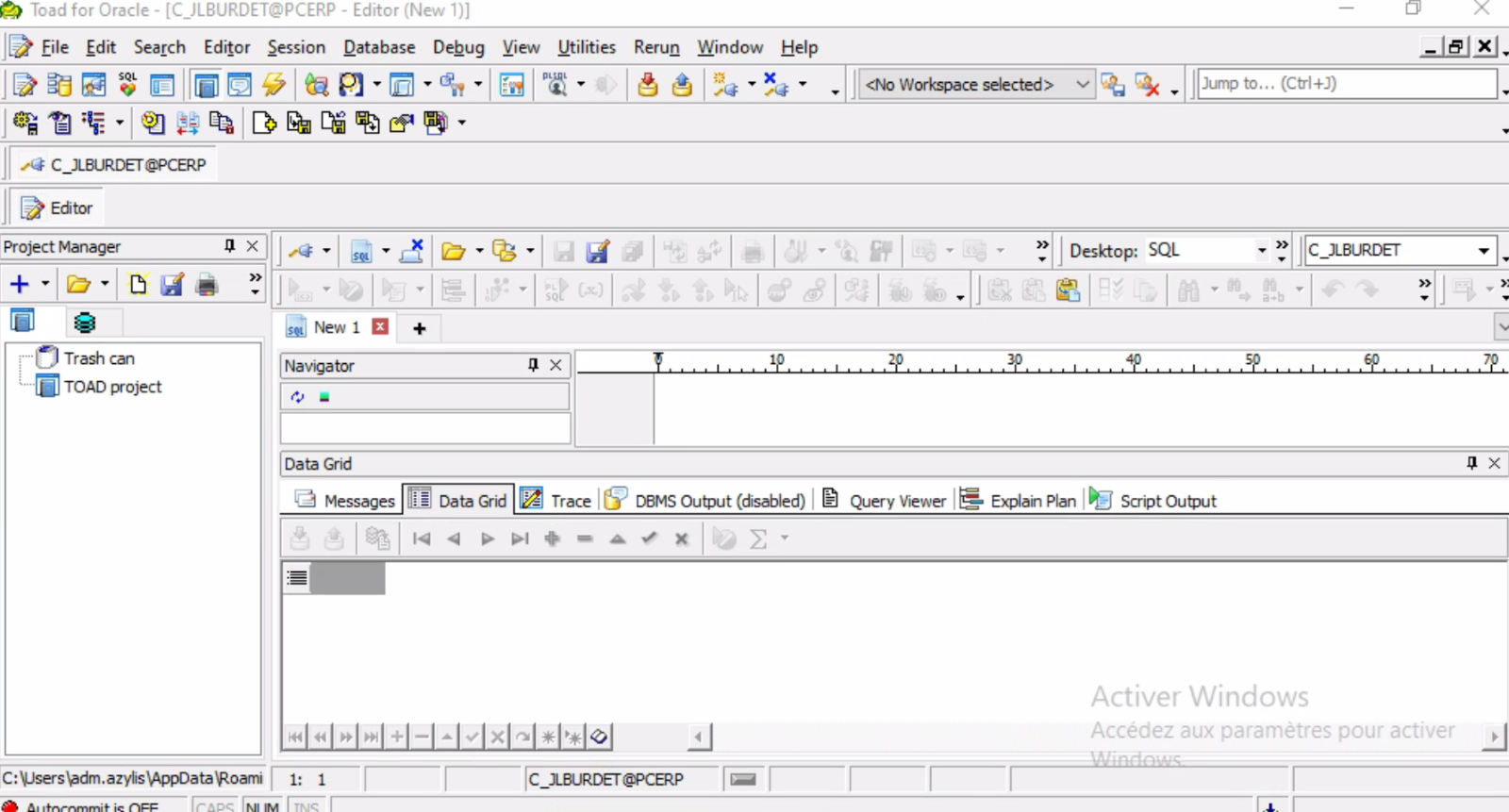Click the yellow folder icon in editor toolbar

(x=454, y=252)
